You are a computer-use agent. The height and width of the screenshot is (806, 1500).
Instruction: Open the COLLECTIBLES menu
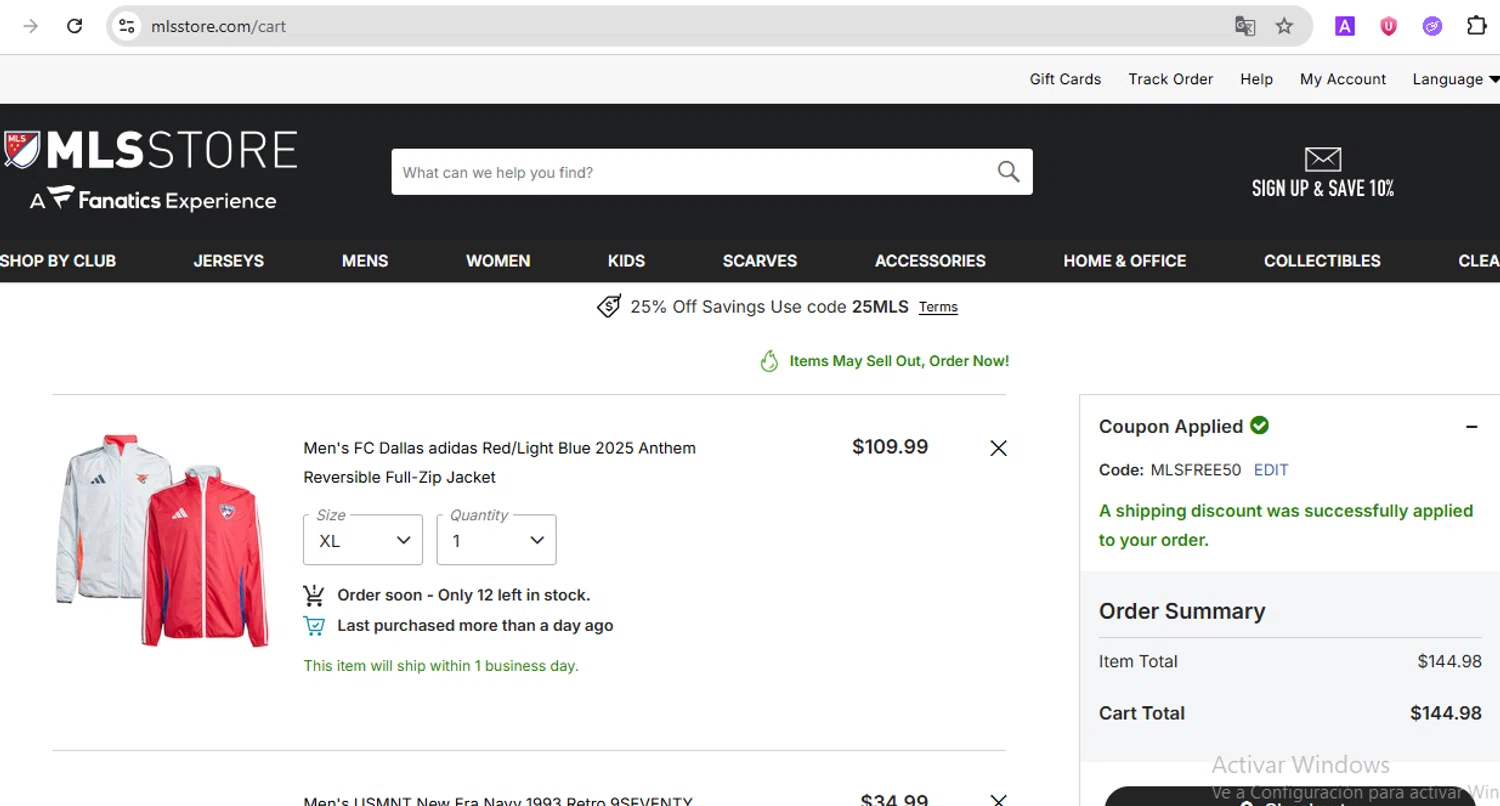pyautogui.click(x=1322, y=261)
